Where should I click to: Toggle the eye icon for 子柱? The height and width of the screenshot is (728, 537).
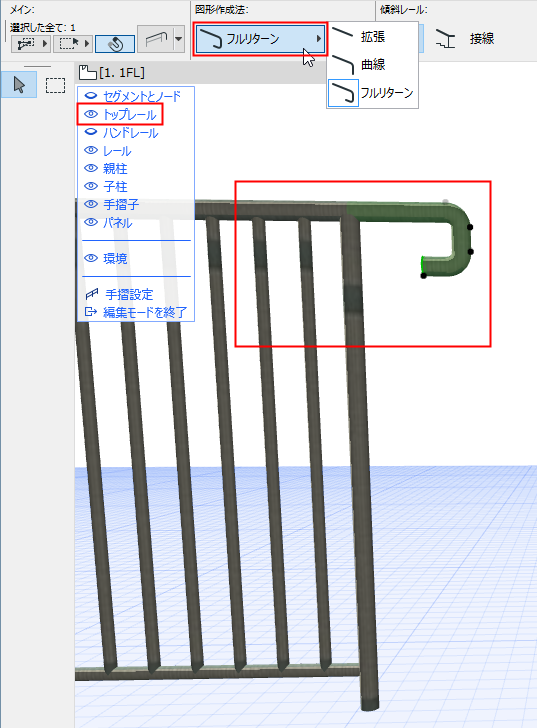point(91,186)
